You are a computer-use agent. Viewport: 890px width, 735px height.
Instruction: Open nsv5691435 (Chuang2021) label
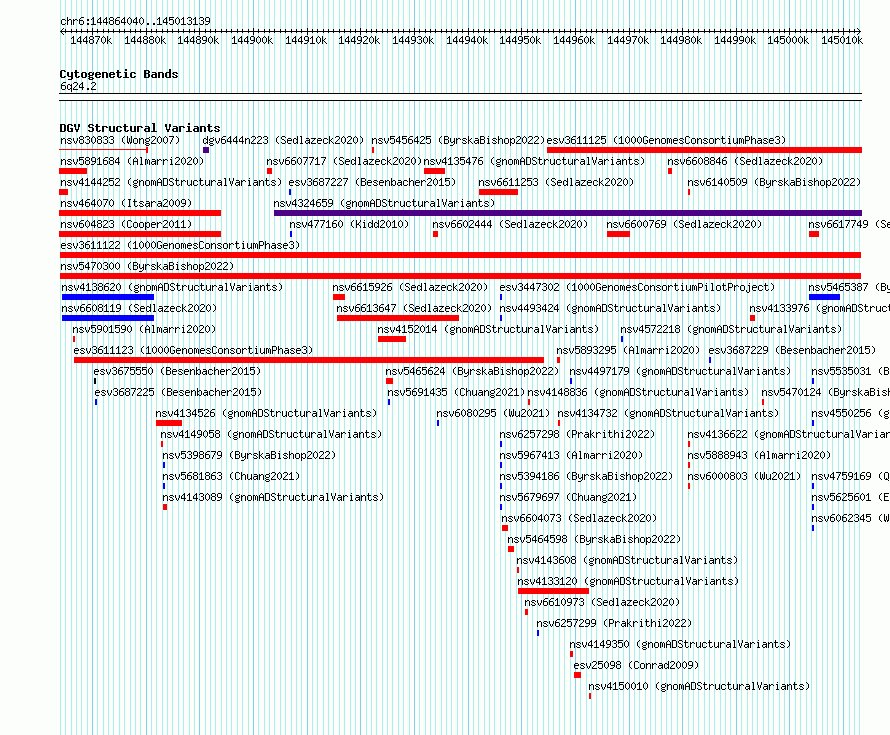456,392
